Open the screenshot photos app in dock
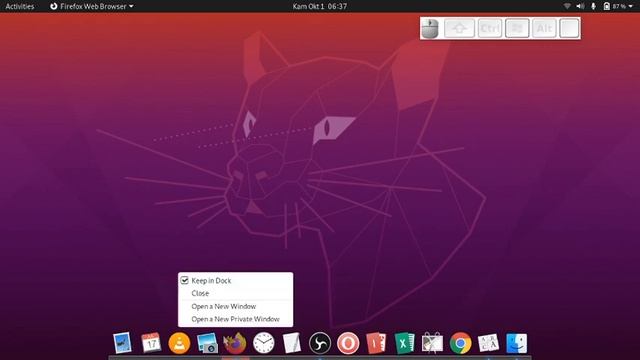The image size is (640, 360). pos(207,343)
